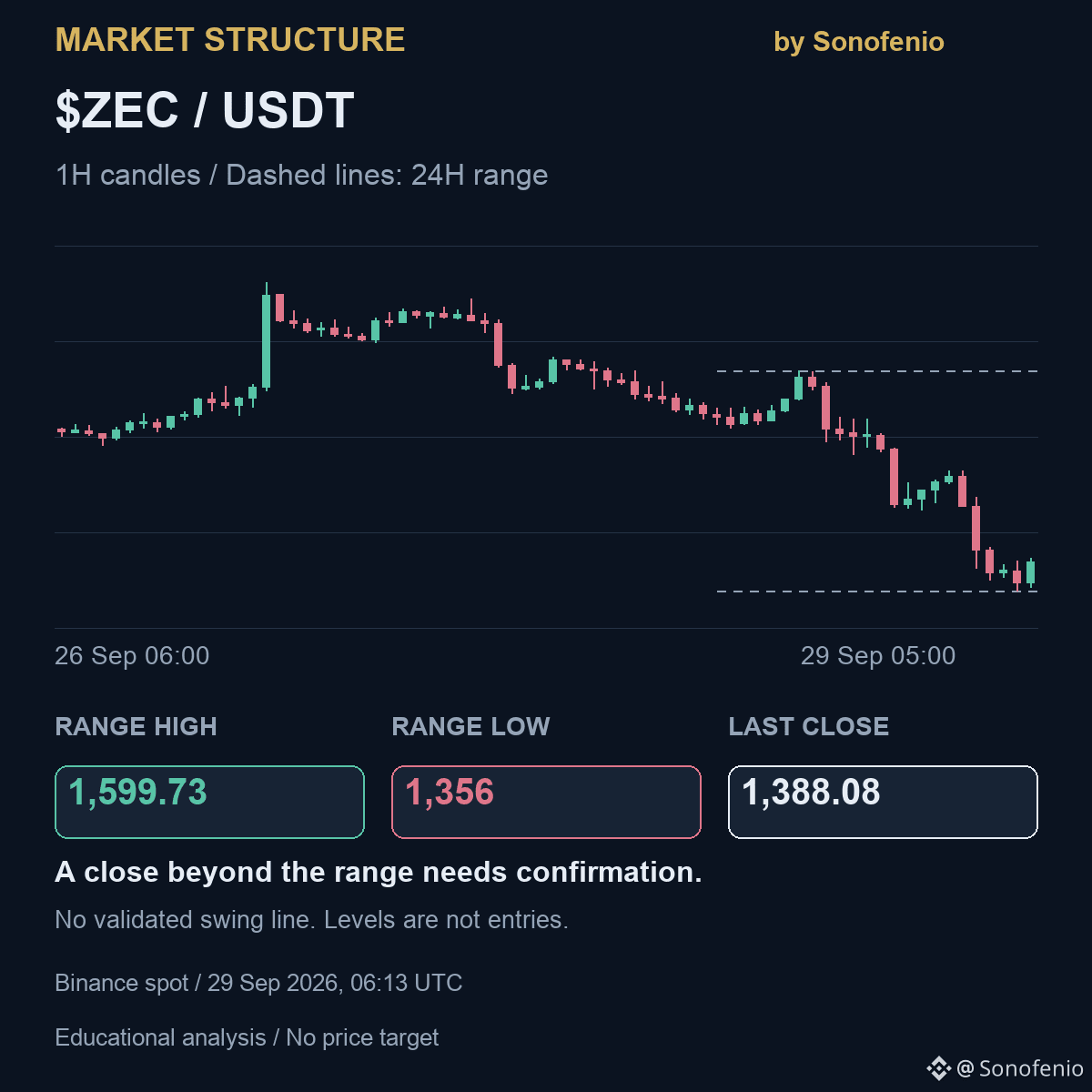Click the tall green breakout candle
This screenshot has width=1092, height=1092.
point(266,337)
